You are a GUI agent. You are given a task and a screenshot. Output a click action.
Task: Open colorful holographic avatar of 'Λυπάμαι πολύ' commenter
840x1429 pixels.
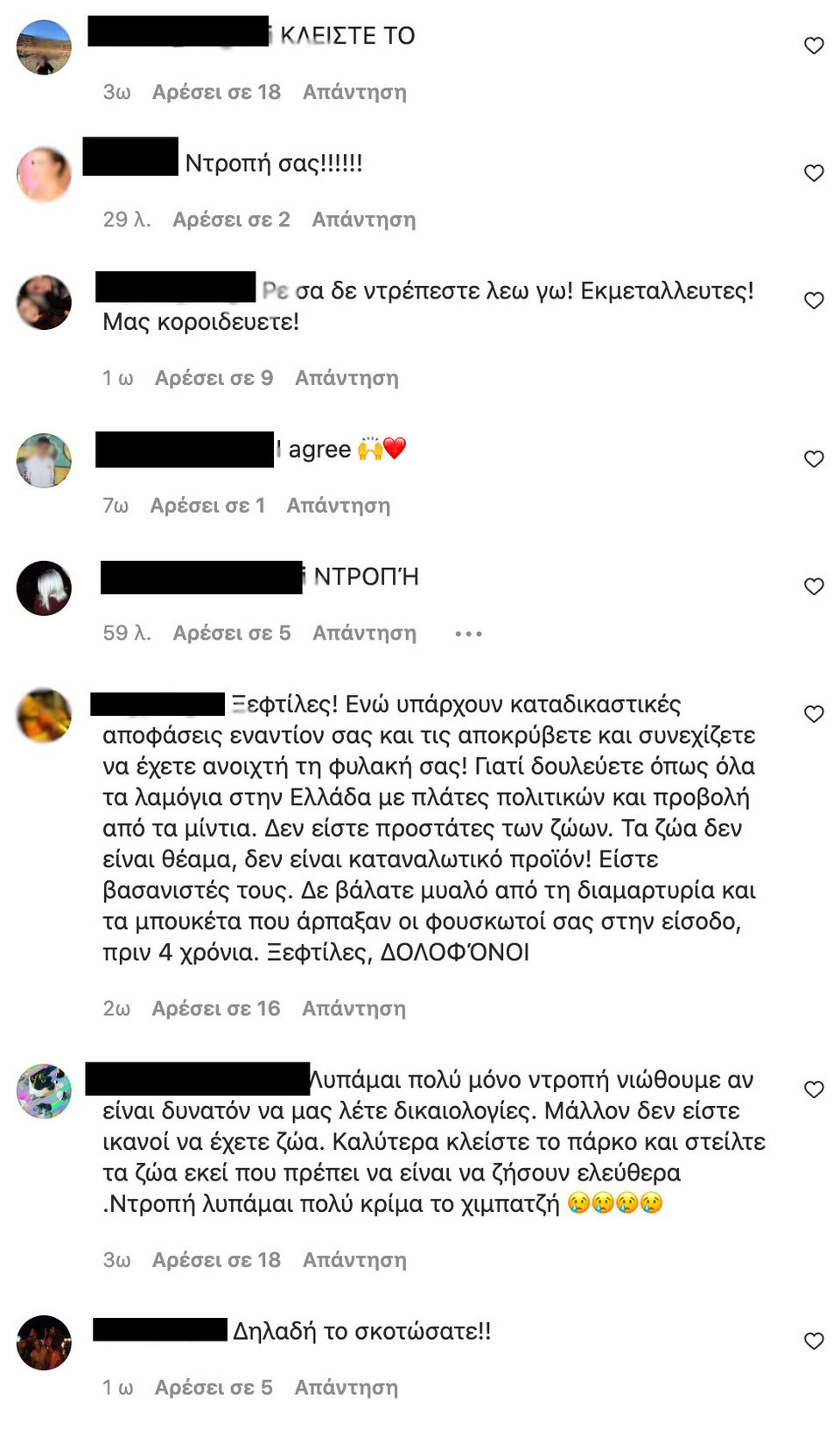[x=44, y=1091]
